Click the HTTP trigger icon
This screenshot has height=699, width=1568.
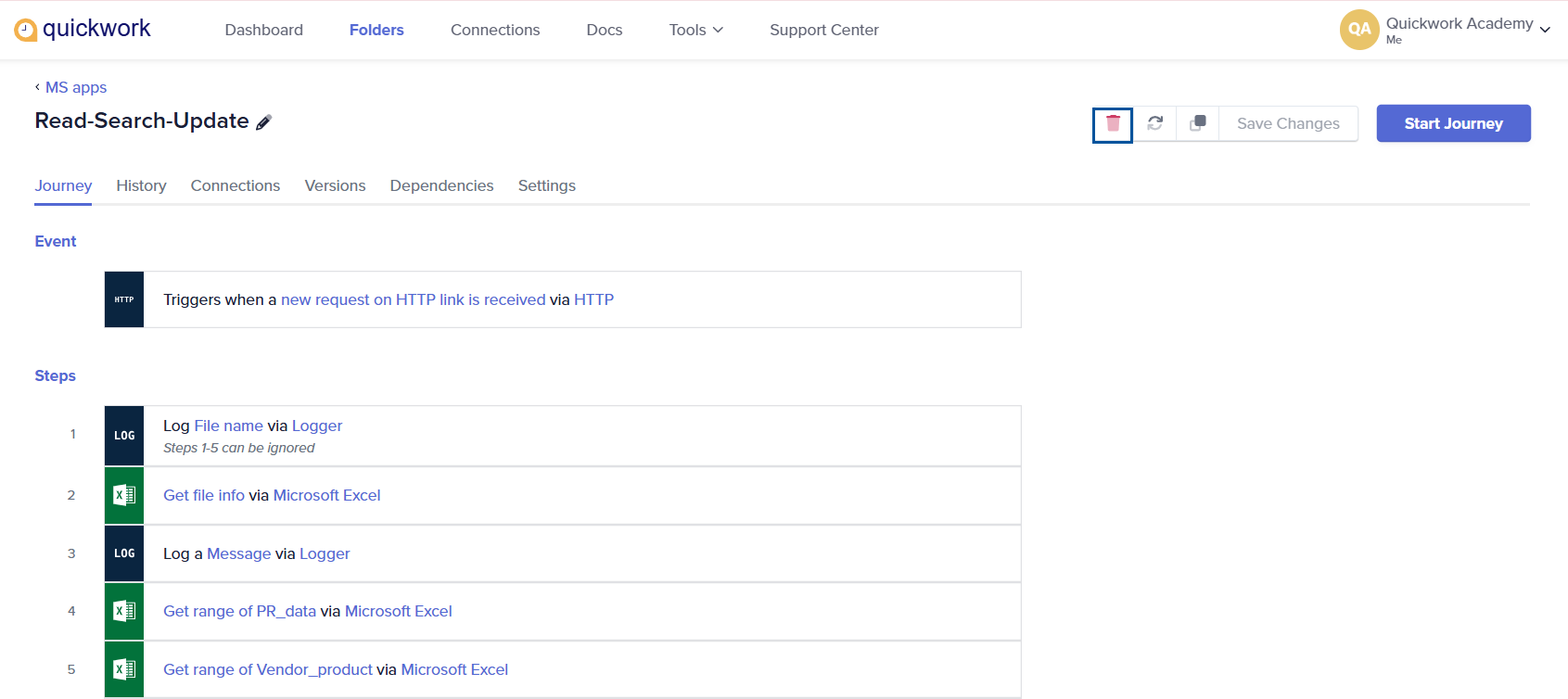124,299
